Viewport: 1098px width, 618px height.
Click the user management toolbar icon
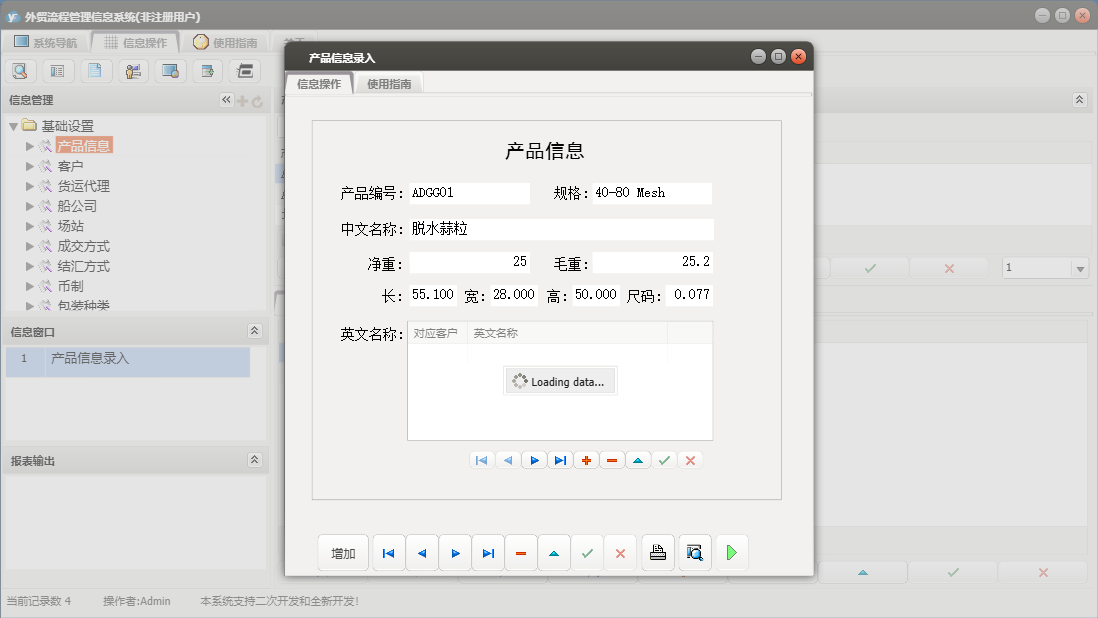[x=133, y=71]
